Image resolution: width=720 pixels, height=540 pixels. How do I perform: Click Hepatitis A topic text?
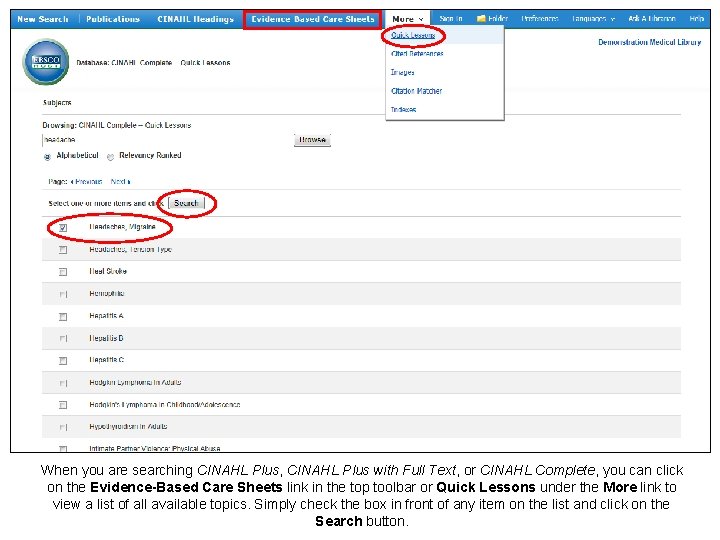pos(106,316)
